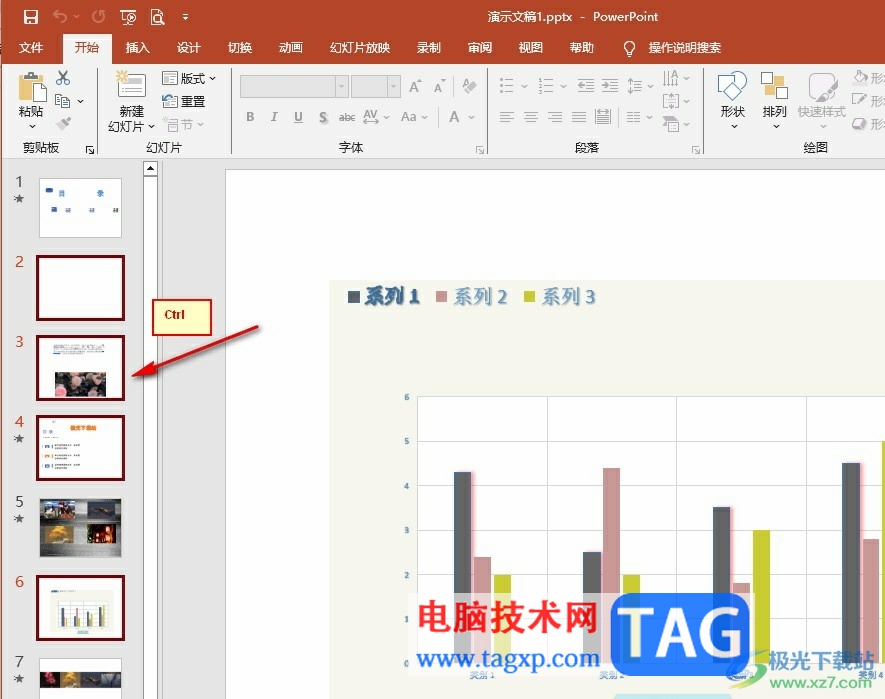Click the increase indent icon

pos(610,86)
